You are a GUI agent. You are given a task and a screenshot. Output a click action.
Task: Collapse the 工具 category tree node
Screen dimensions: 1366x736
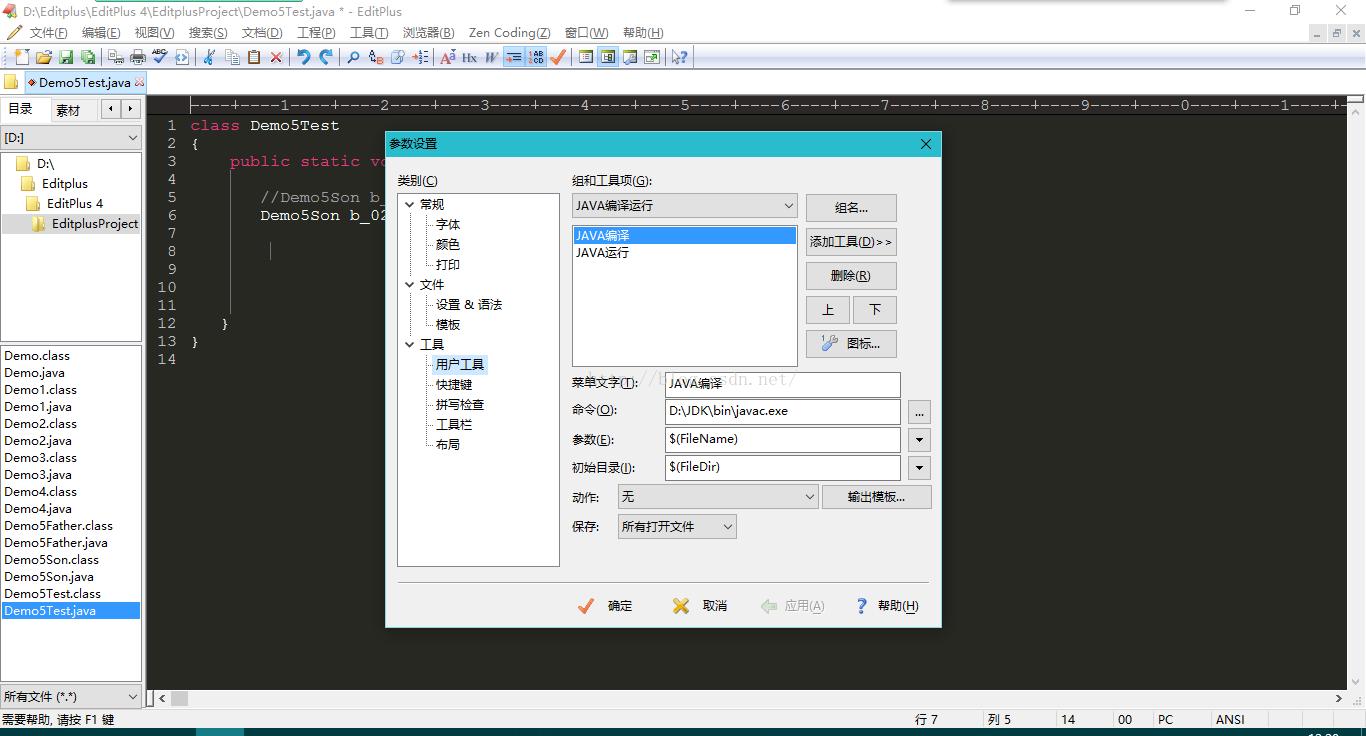(410, 345)
